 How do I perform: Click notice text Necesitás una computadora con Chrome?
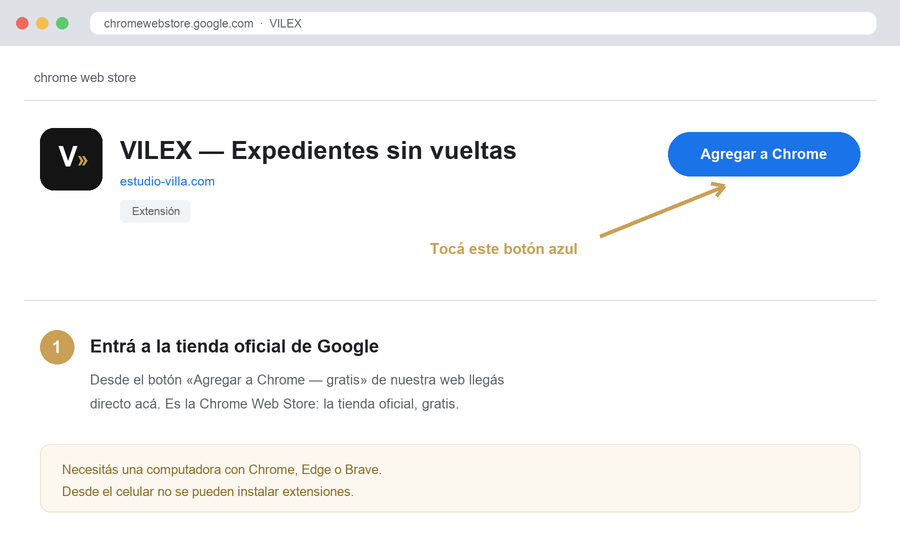pyautogui.click(x=222, y=469)
